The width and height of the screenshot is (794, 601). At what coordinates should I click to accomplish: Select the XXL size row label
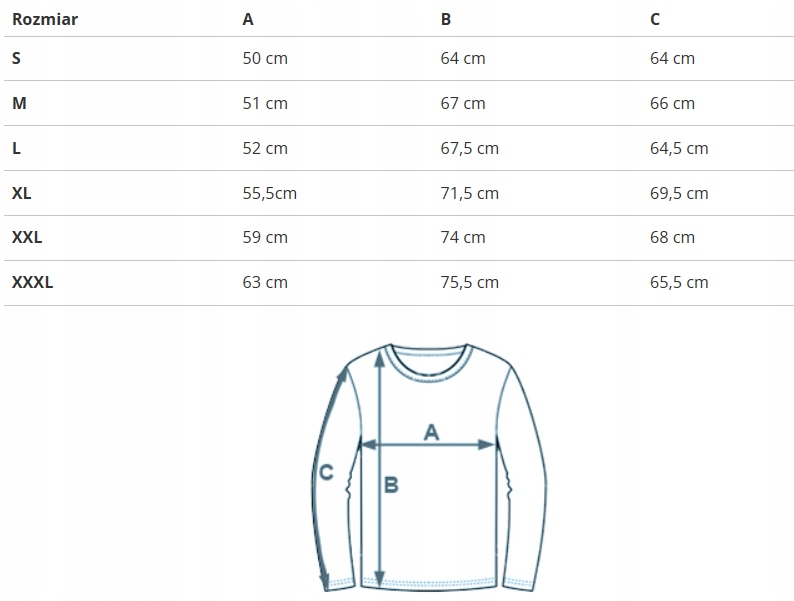coord(27,238)
